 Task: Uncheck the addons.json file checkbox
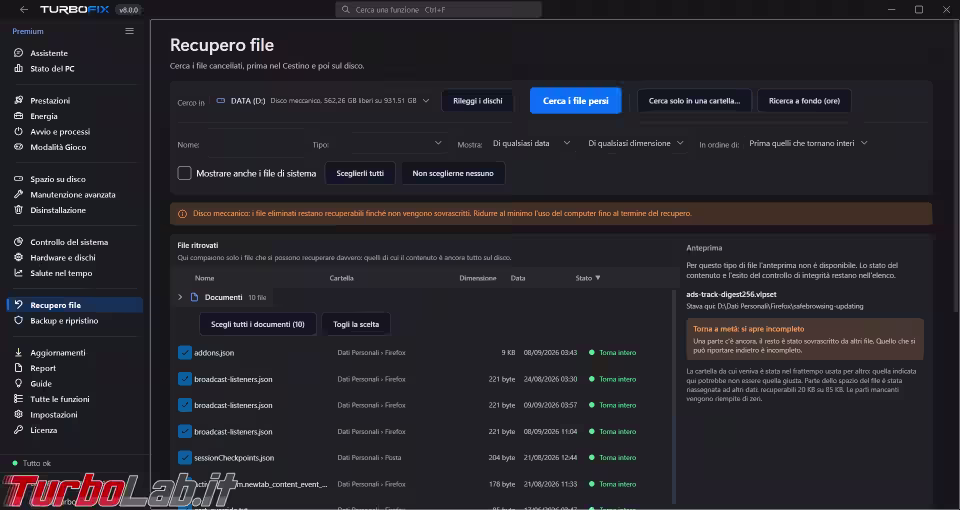pyautogui.click(x=185, y=353)
